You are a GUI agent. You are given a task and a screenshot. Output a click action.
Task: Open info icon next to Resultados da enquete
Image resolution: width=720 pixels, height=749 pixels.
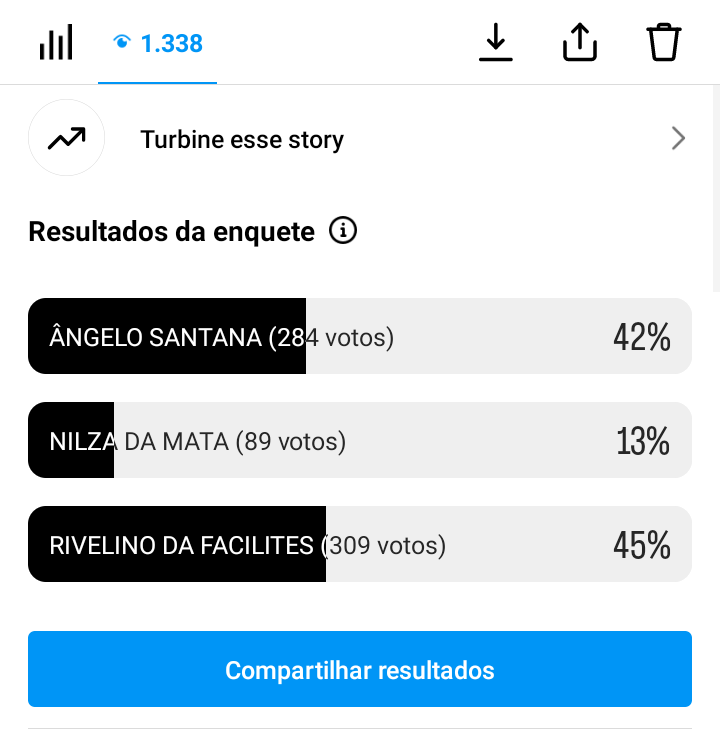pos(343,231)
